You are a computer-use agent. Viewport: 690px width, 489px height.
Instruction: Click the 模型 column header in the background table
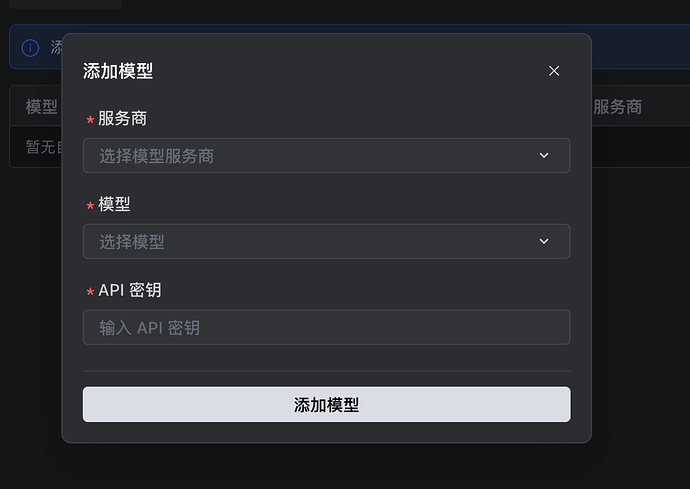[41, 107]
